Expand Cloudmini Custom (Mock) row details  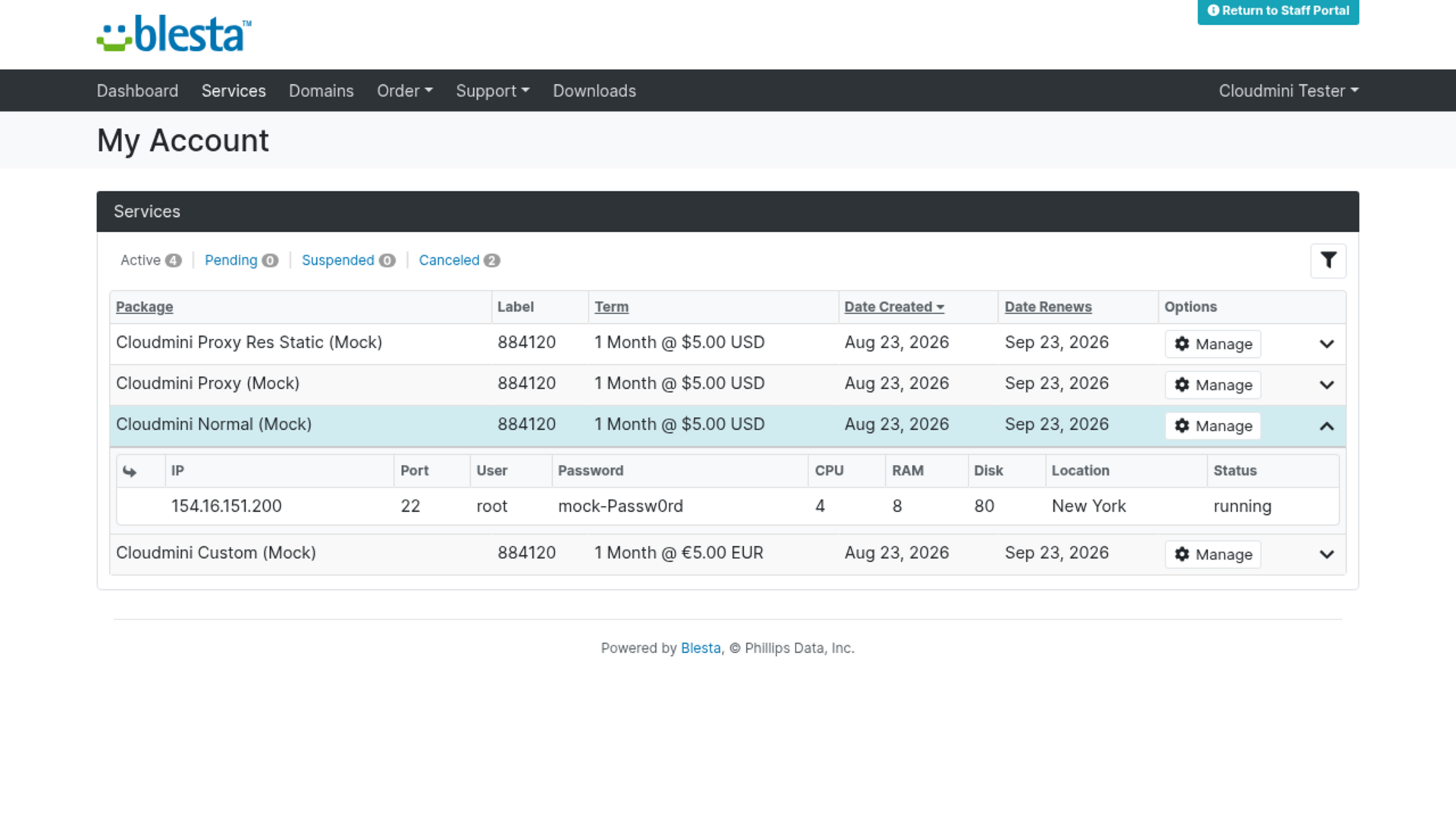point(1326,554)
